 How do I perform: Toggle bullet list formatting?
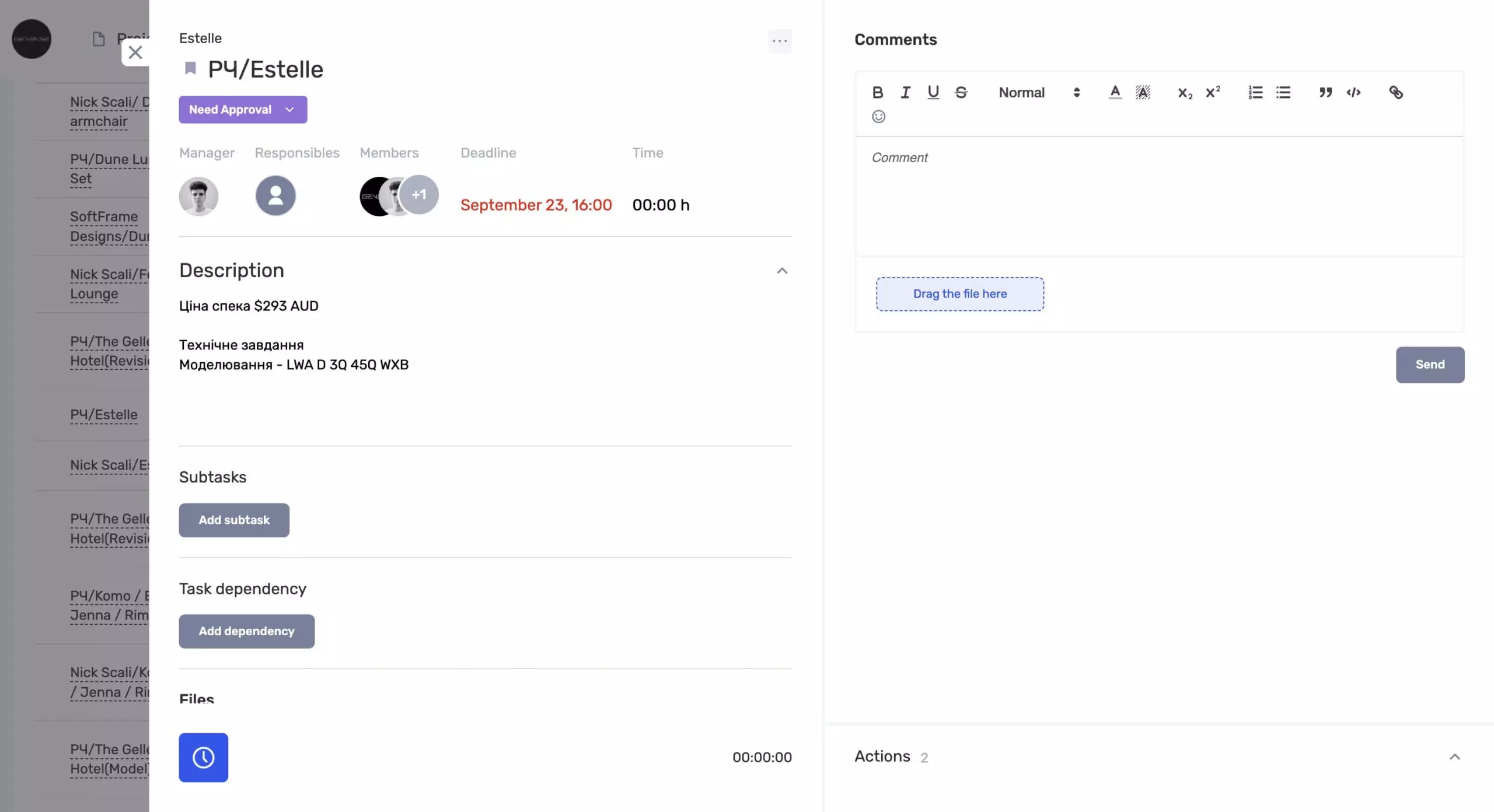1283,92
